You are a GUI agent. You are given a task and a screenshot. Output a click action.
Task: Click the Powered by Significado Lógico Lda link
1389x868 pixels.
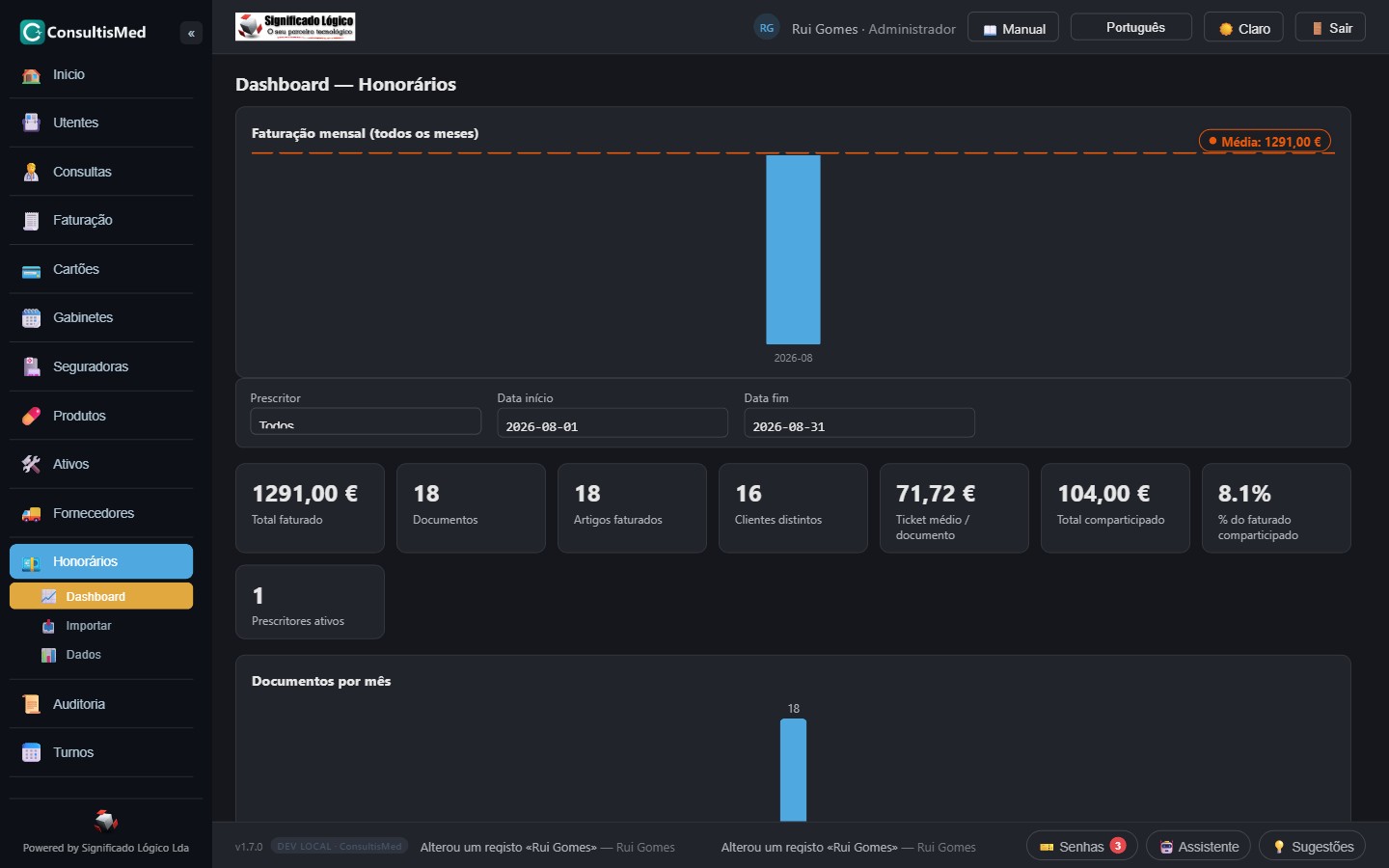pos(106,849)
